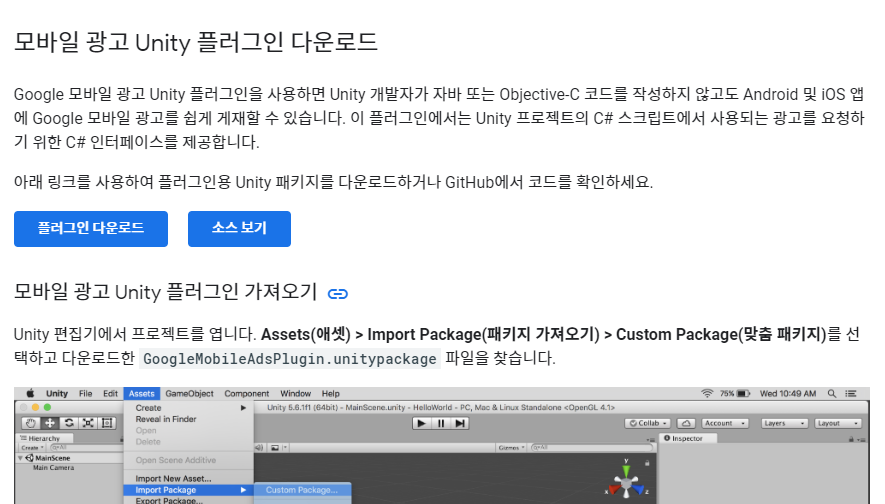Open the Unity application menu
The width and height of the screenshot is (885, 504).
click(57, 393)
